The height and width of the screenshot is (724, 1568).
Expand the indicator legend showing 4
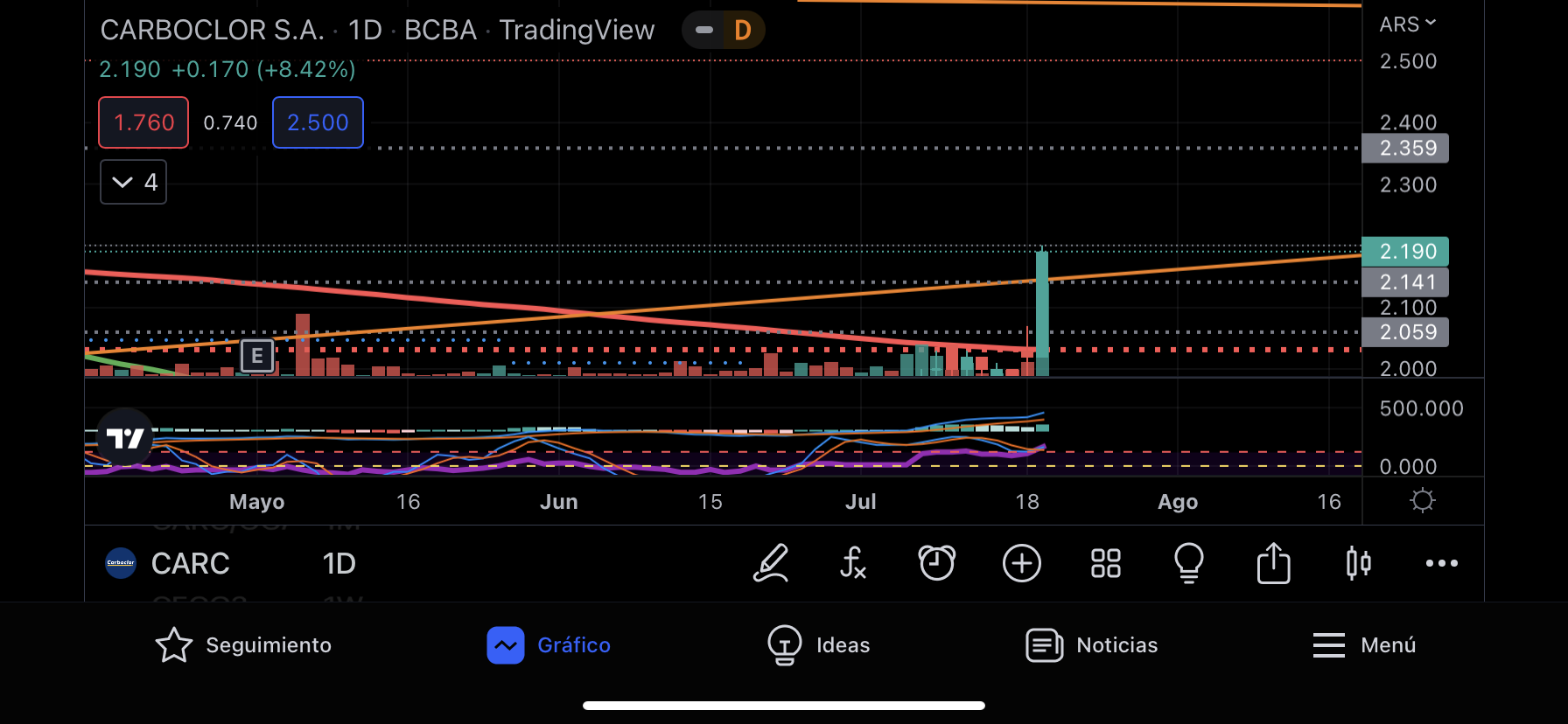pos(134,182)
